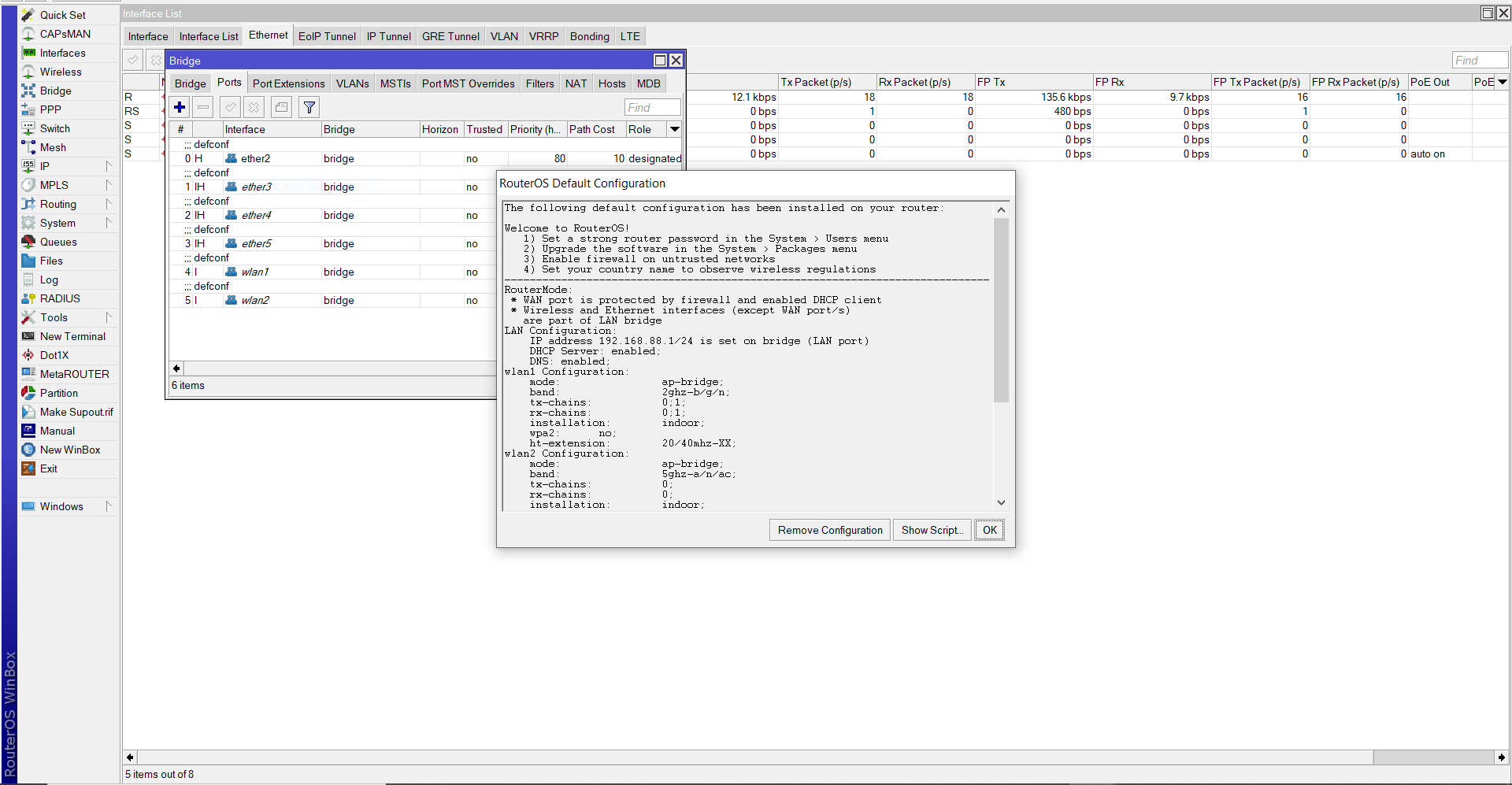Sort by FP Tx column header
This screenshot has width=1512, height=785.
pos(1033,82)
